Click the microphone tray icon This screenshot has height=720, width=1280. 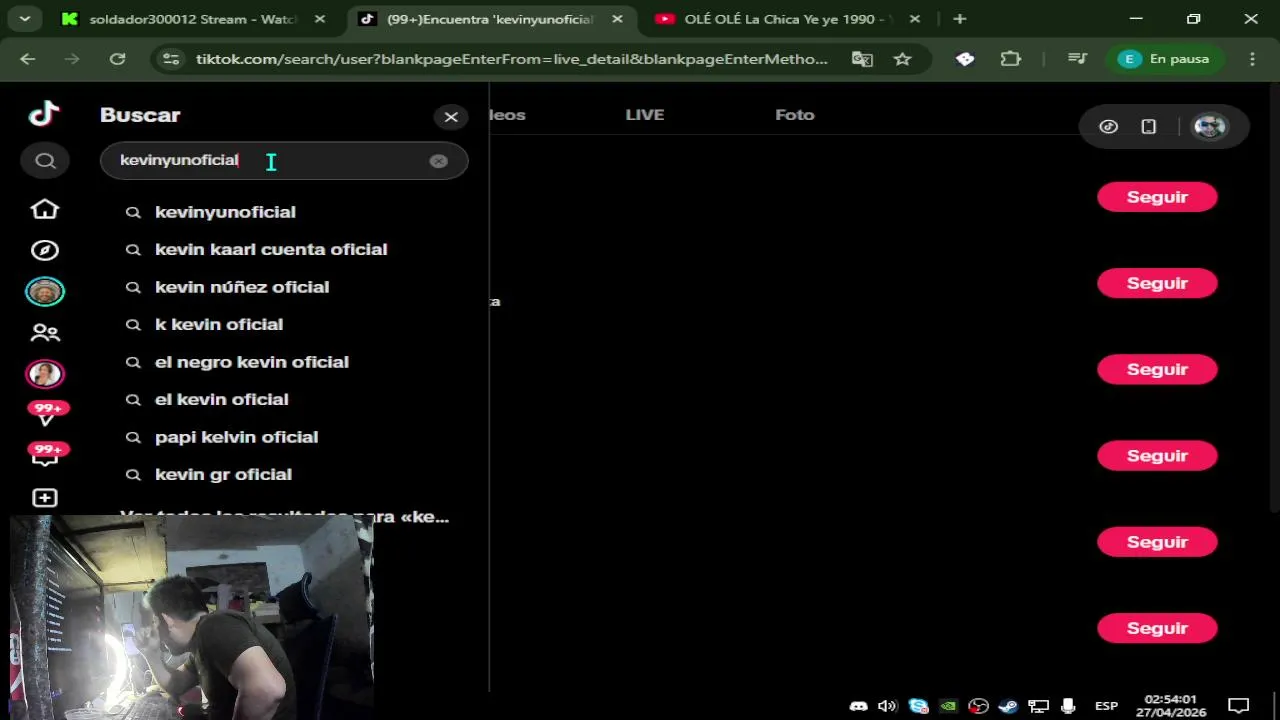tap(1068, 706)
